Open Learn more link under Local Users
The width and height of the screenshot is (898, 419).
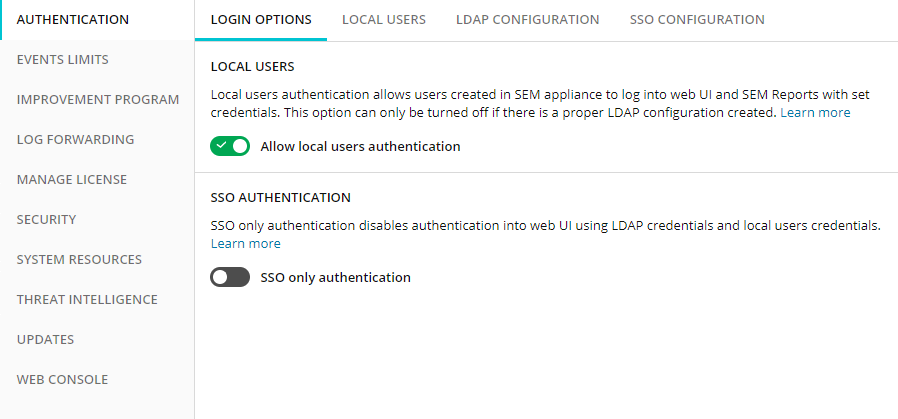tap(815, 113)
